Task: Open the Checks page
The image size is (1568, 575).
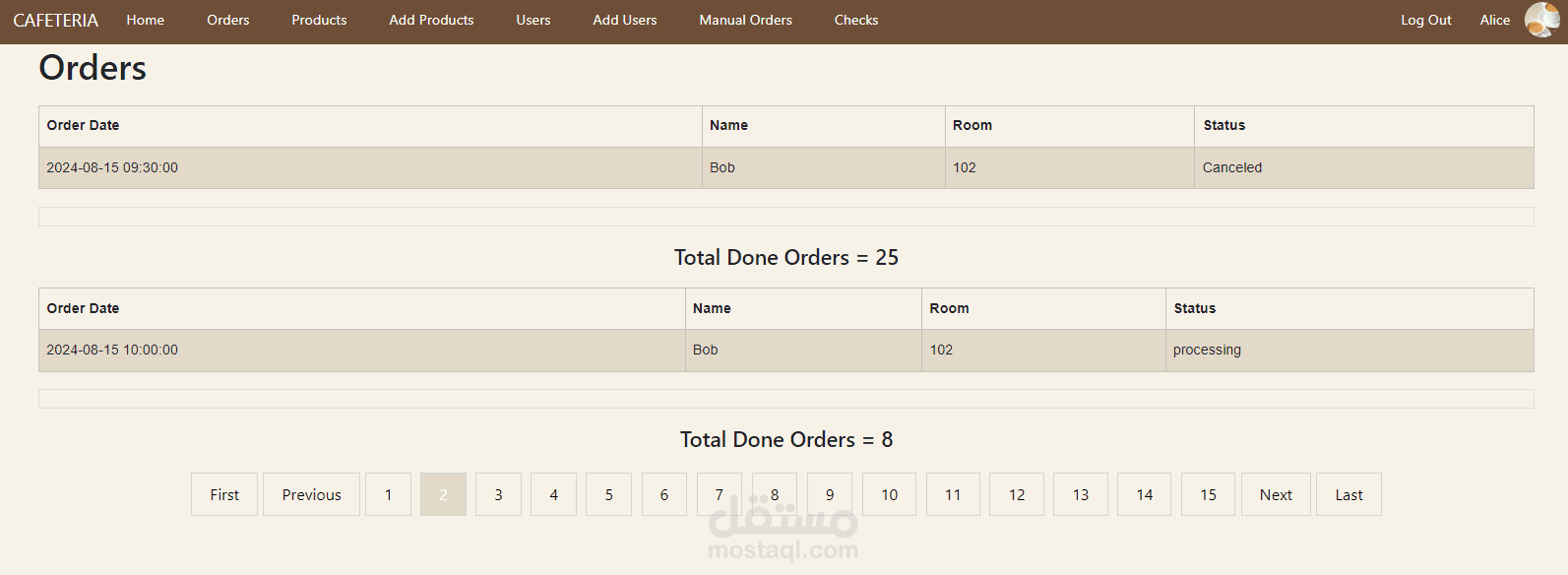Action: [x=856, y=20]
